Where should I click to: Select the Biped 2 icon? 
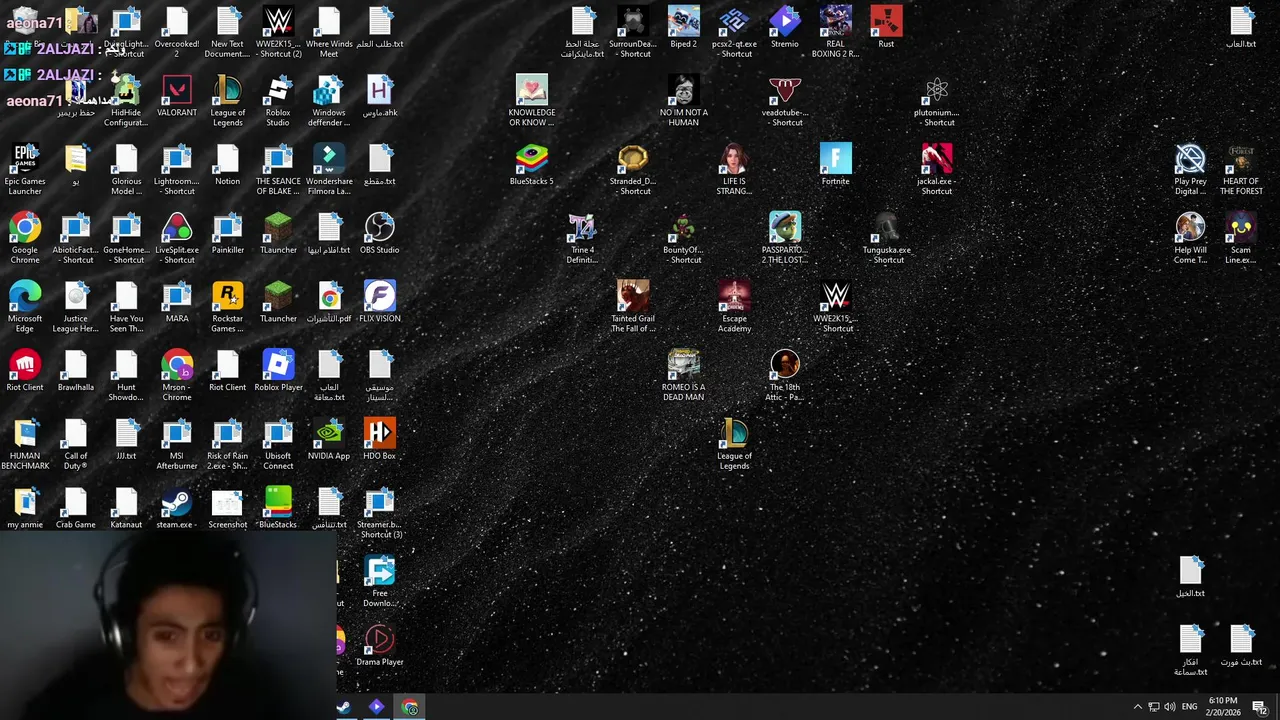(x=683, y=26)
